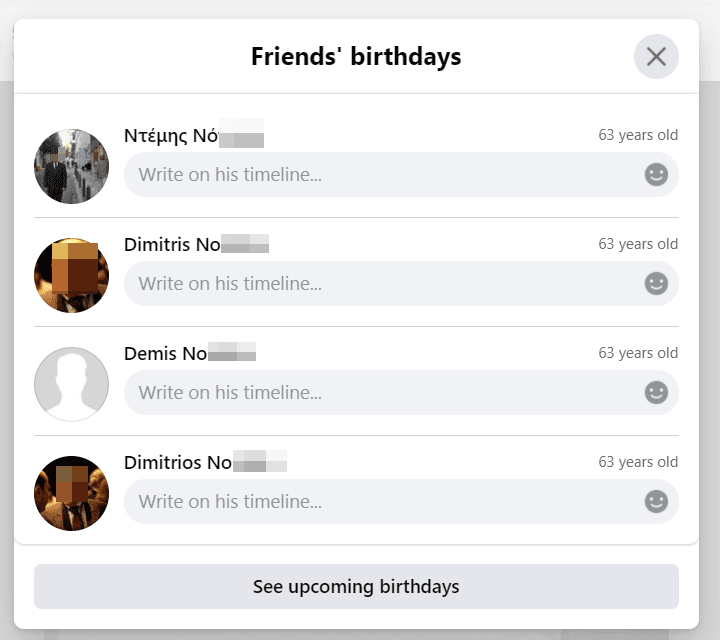
Task: Click the Friends' birthdays heading
Action: pos(356,57)
